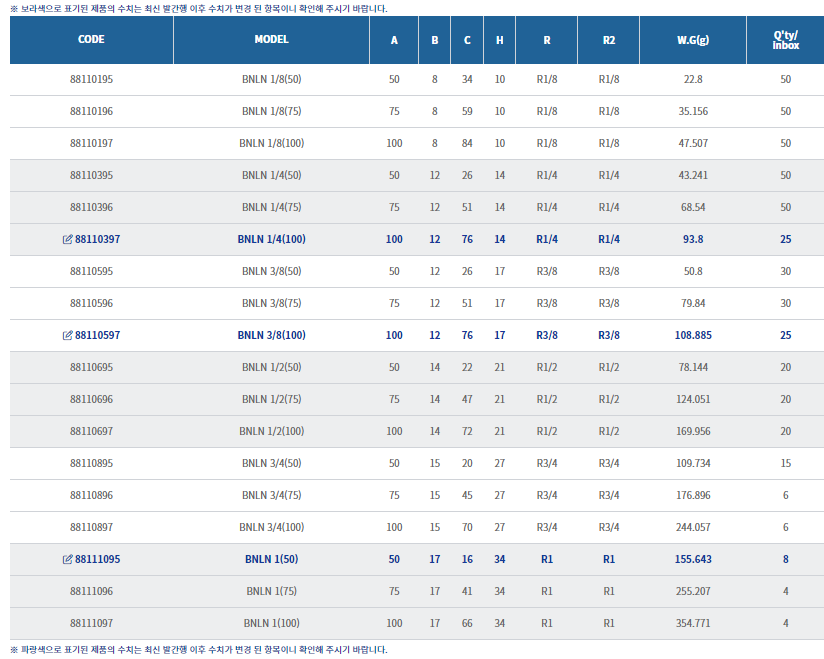Click the edit icon beside code 88111095
The image size is (824, 659).
pos(68,560)
